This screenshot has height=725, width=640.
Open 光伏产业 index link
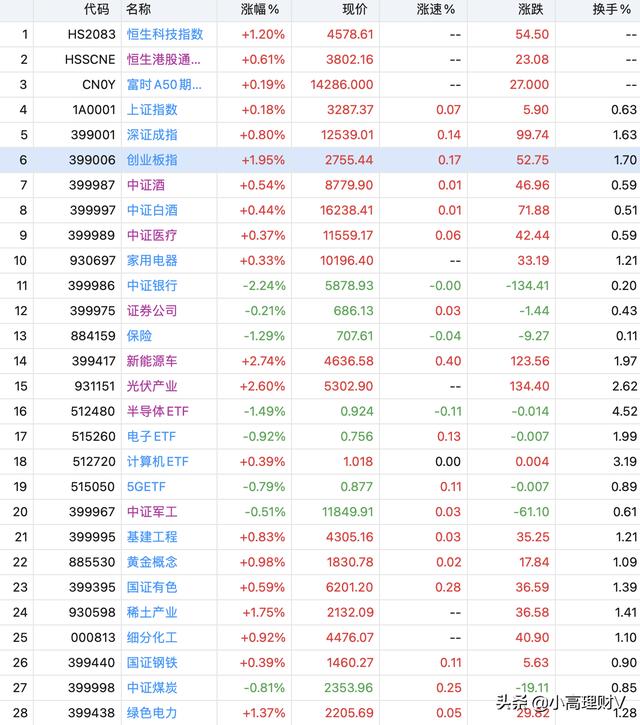(x=152, y=386)
